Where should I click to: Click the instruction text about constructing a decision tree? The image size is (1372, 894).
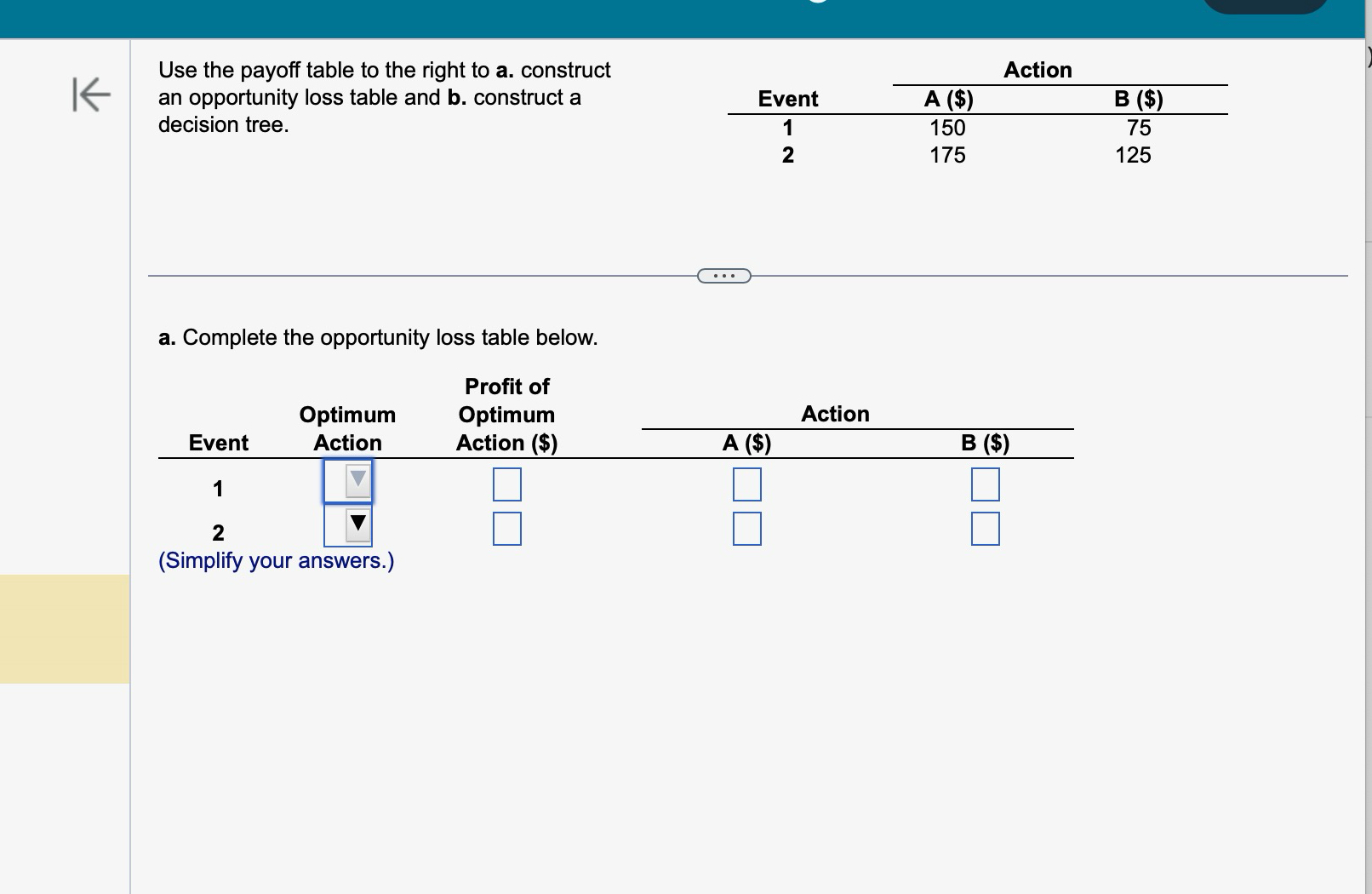click(383, 97)
